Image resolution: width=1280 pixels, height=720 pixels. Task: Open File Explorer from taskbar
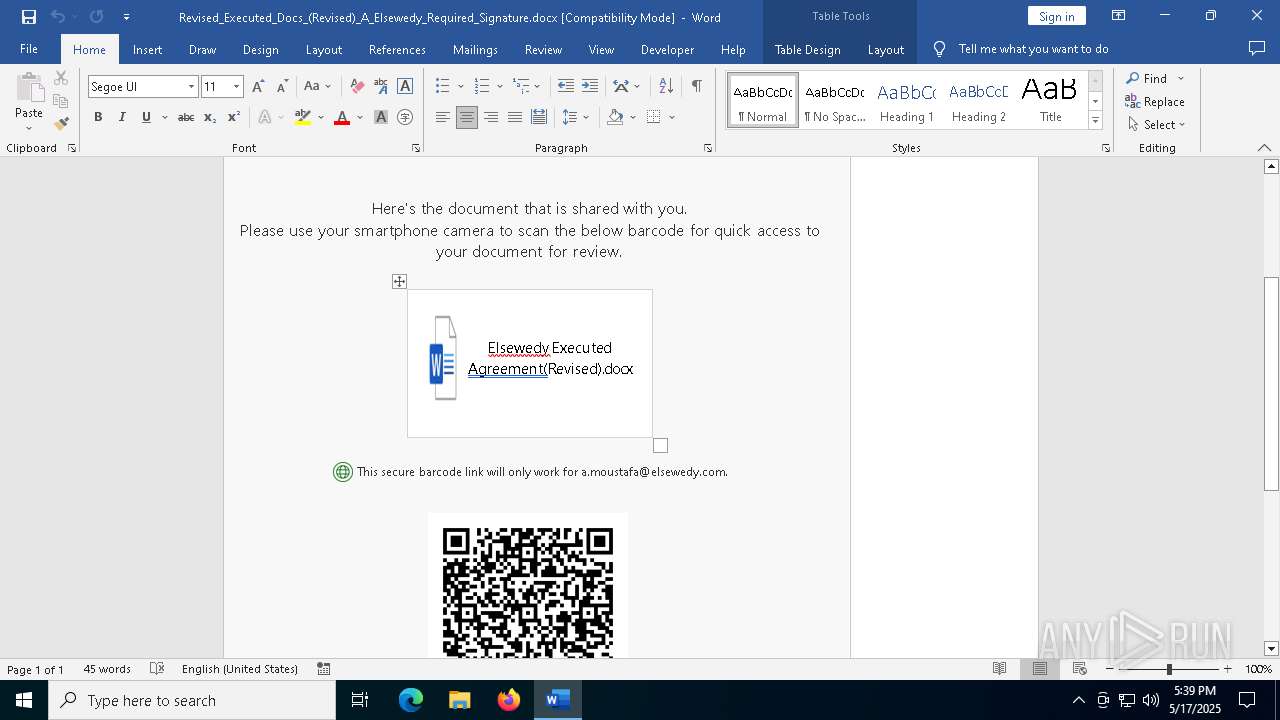(460, 700)
